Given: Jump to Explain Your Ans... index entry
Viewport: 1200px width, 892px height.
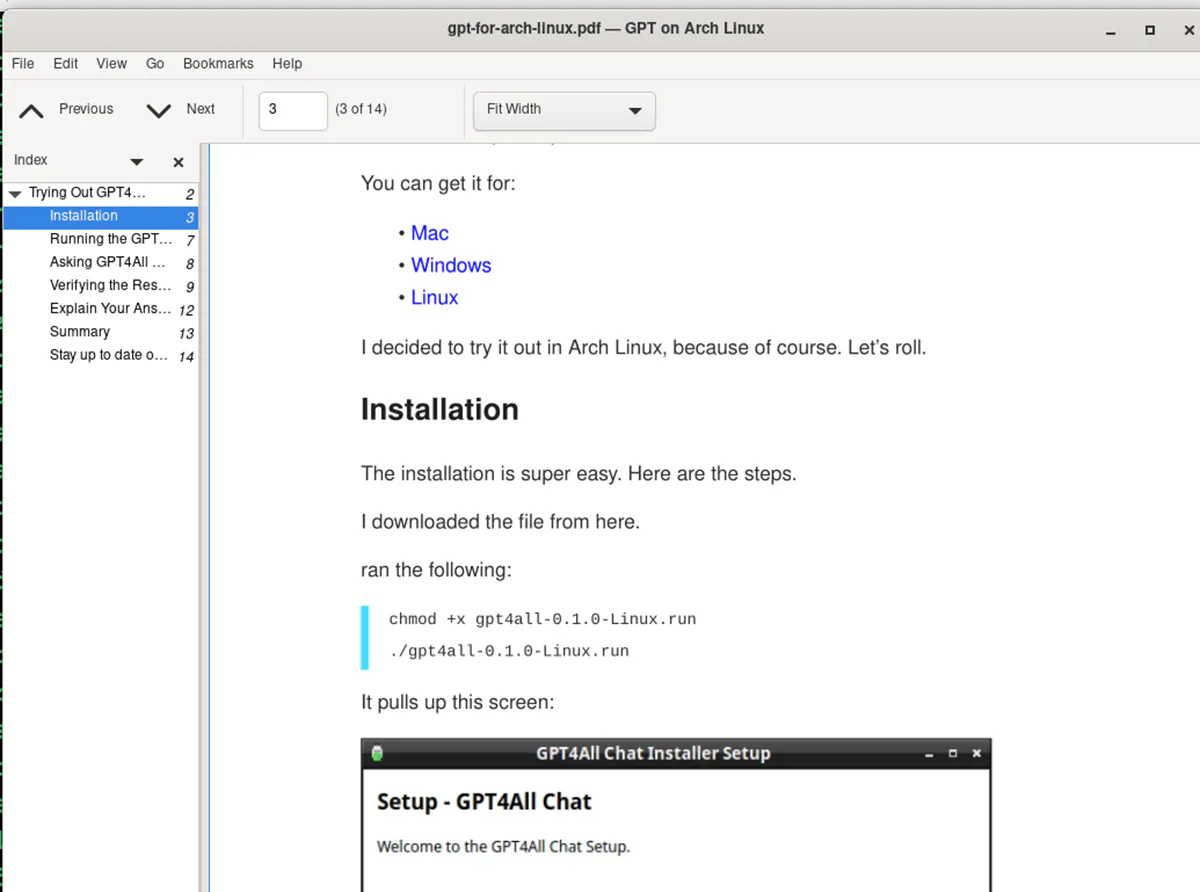Looking at the screenshot, I should tap(110, 308).
